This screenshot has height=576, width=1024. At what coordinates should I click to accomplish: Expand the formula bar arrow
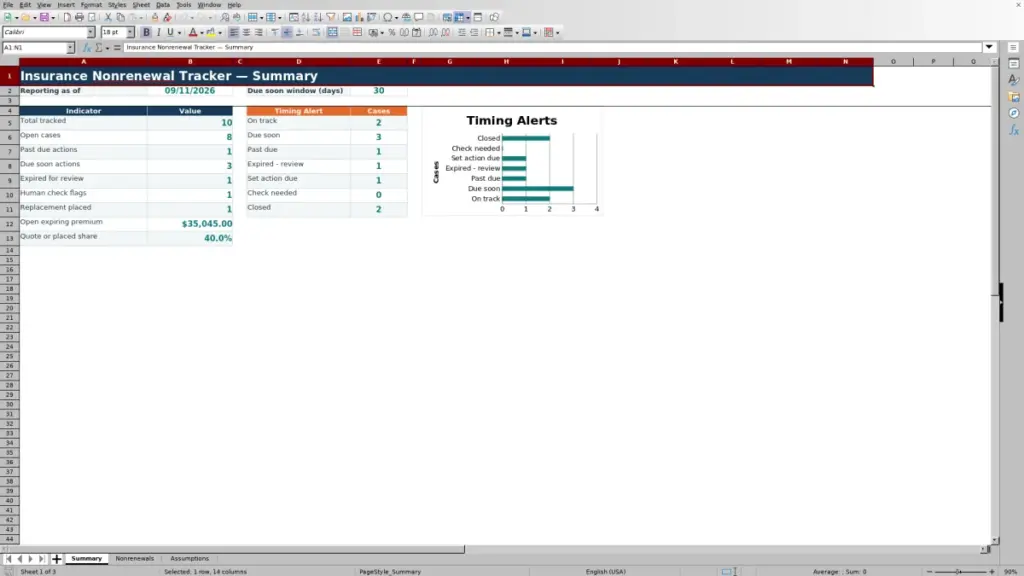[989, 47]
